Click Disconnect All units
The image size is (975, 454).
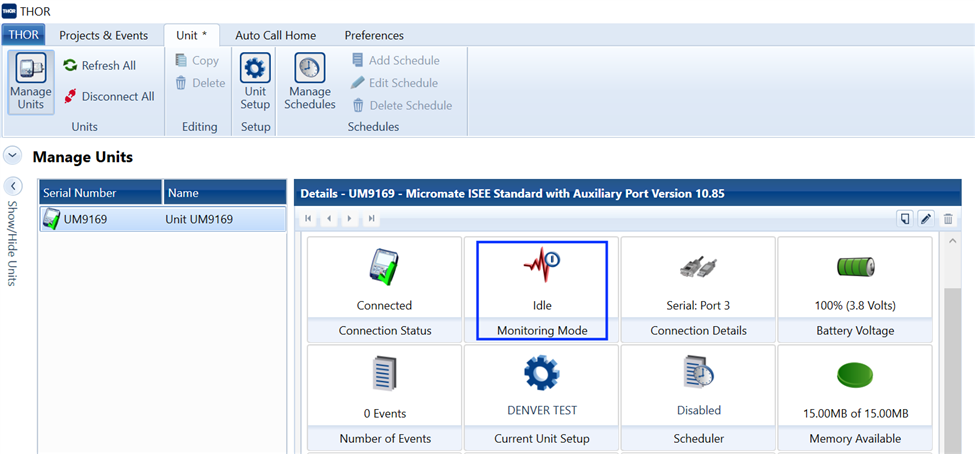[x=109, y=96]
